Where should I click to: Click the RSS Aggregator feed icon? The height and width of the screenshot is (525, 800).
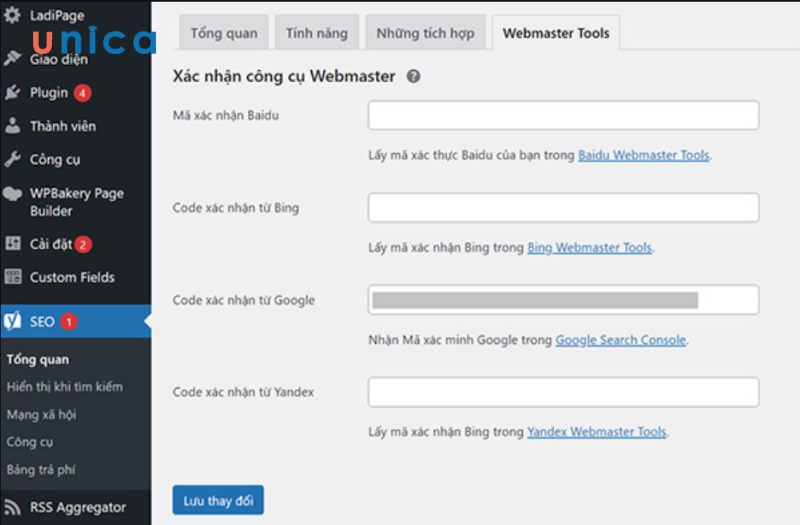click(x=12, y=507)
